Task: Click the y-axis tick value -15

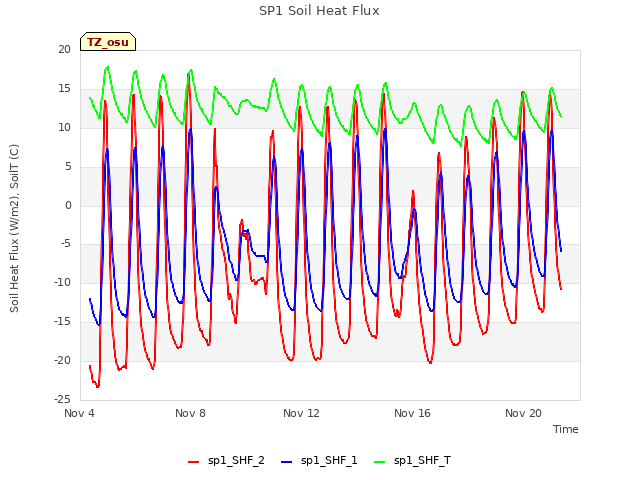Action: click(x=62, y=322)
